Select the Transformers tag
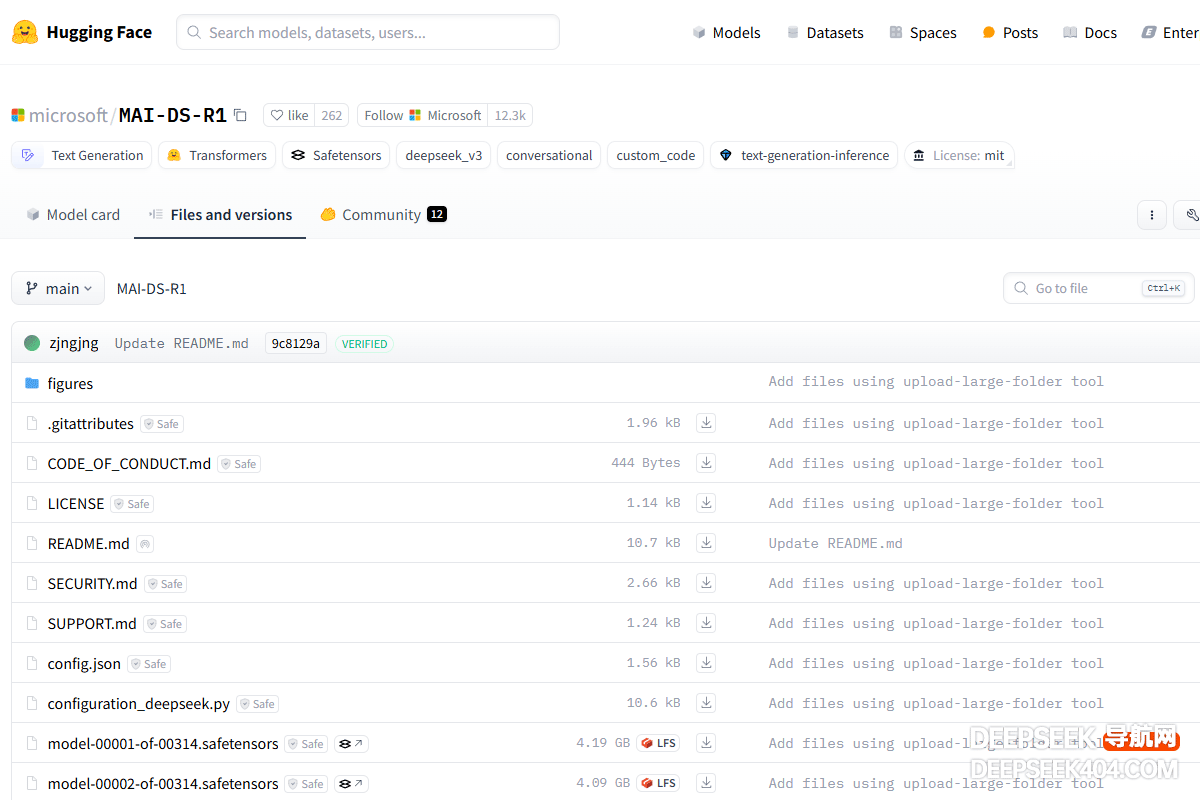The height and width of the screenshot is (800, 1200). coord(217,155)
